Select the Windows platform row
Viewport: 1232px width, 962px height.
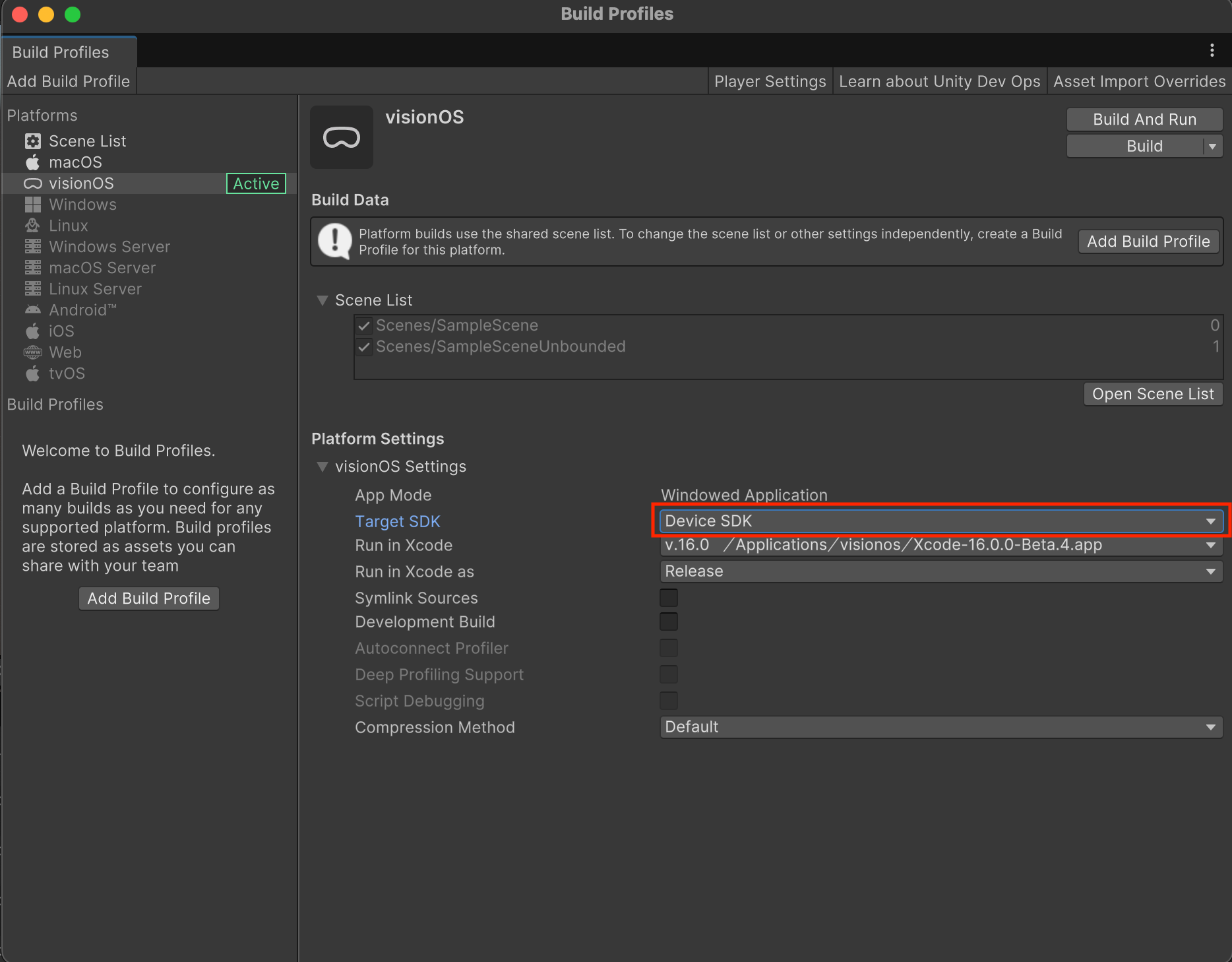coord(149,205)
